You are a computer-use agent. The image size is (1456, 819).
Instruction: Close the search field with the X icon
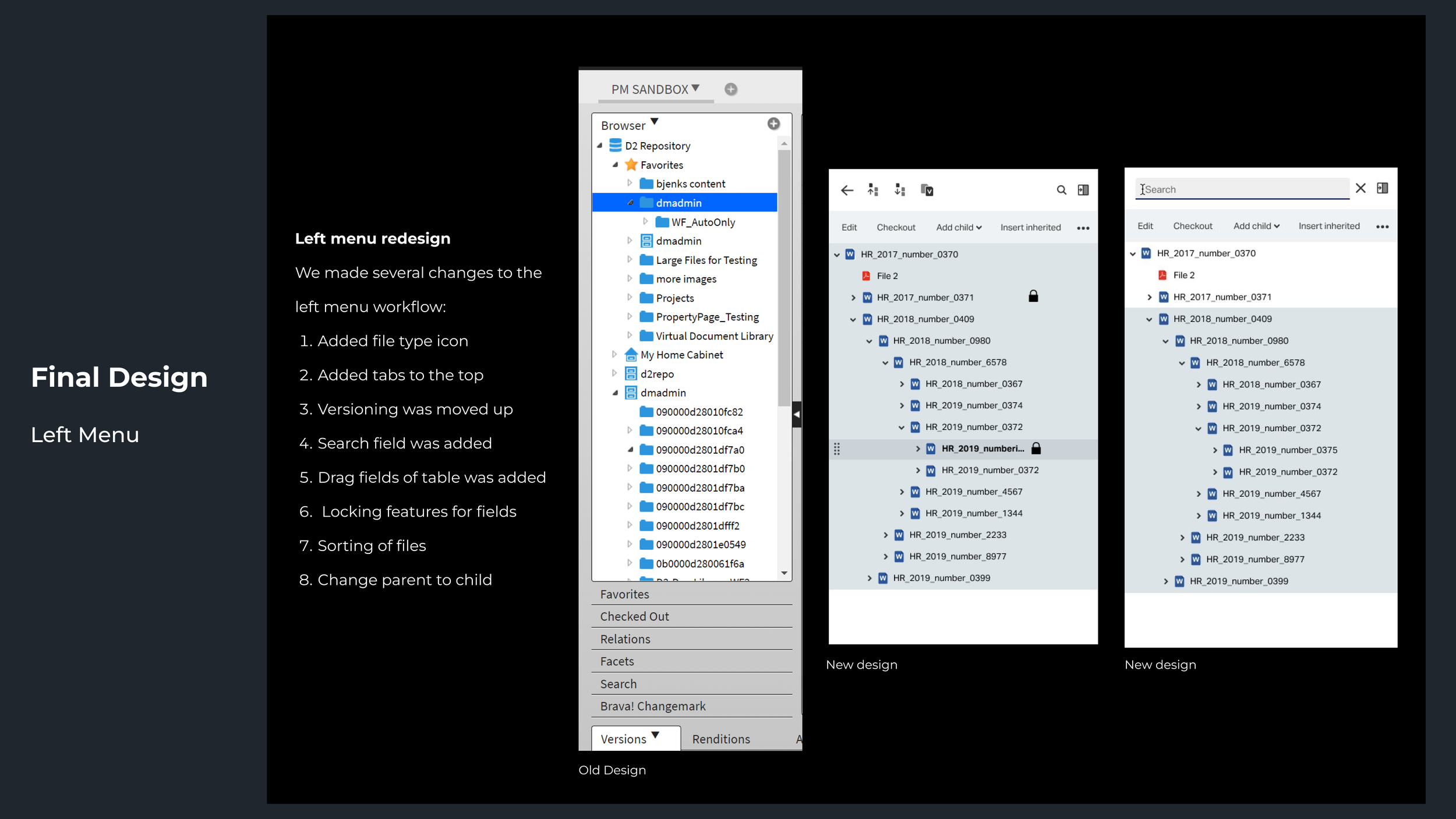pyautogui.click(x=1360, y=188)
